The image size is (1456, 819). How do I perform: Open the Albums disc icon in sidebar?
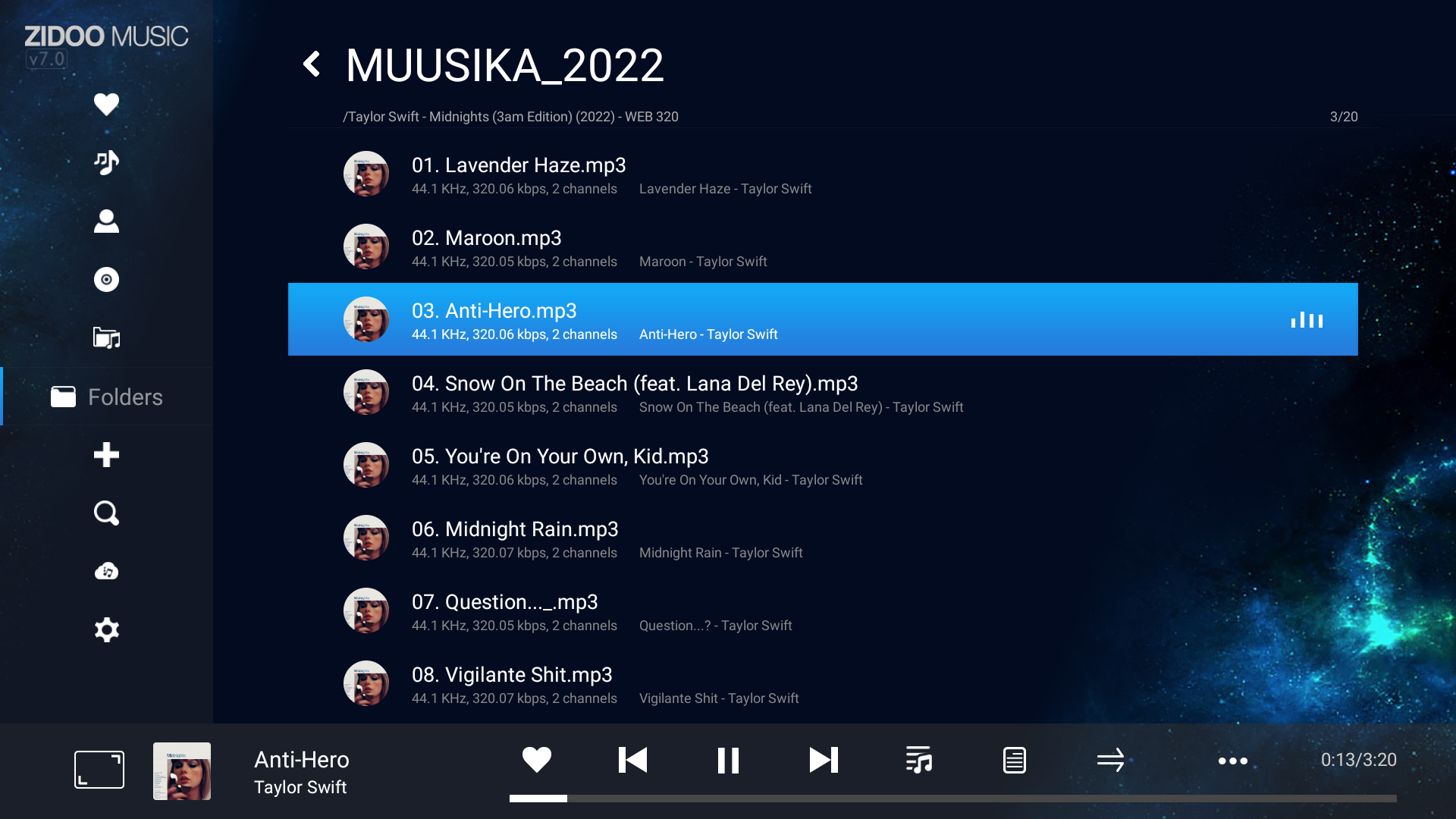coord(106,279)
